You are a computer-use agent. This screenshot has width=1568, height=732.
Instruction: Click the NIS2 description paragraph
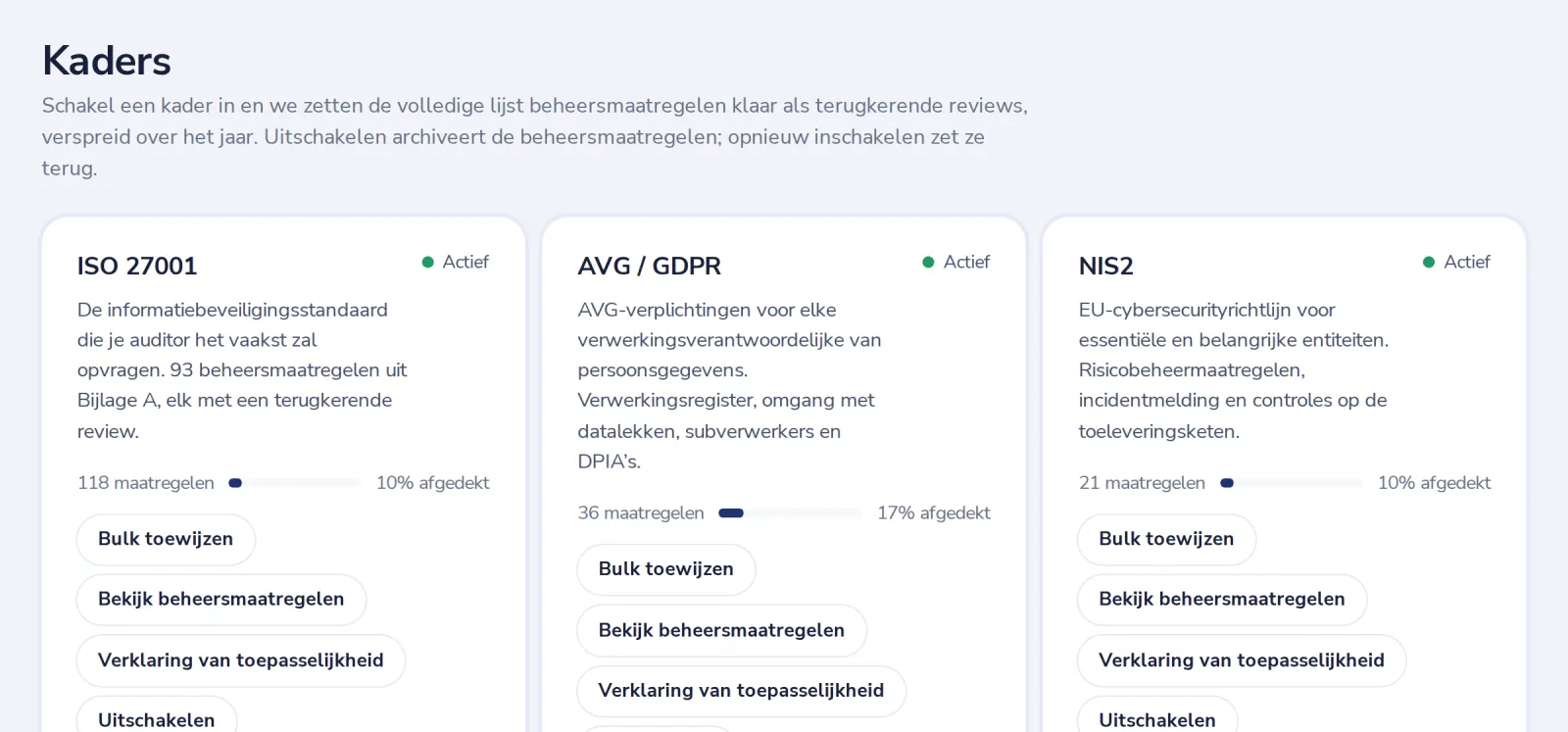click(1234, 370)
